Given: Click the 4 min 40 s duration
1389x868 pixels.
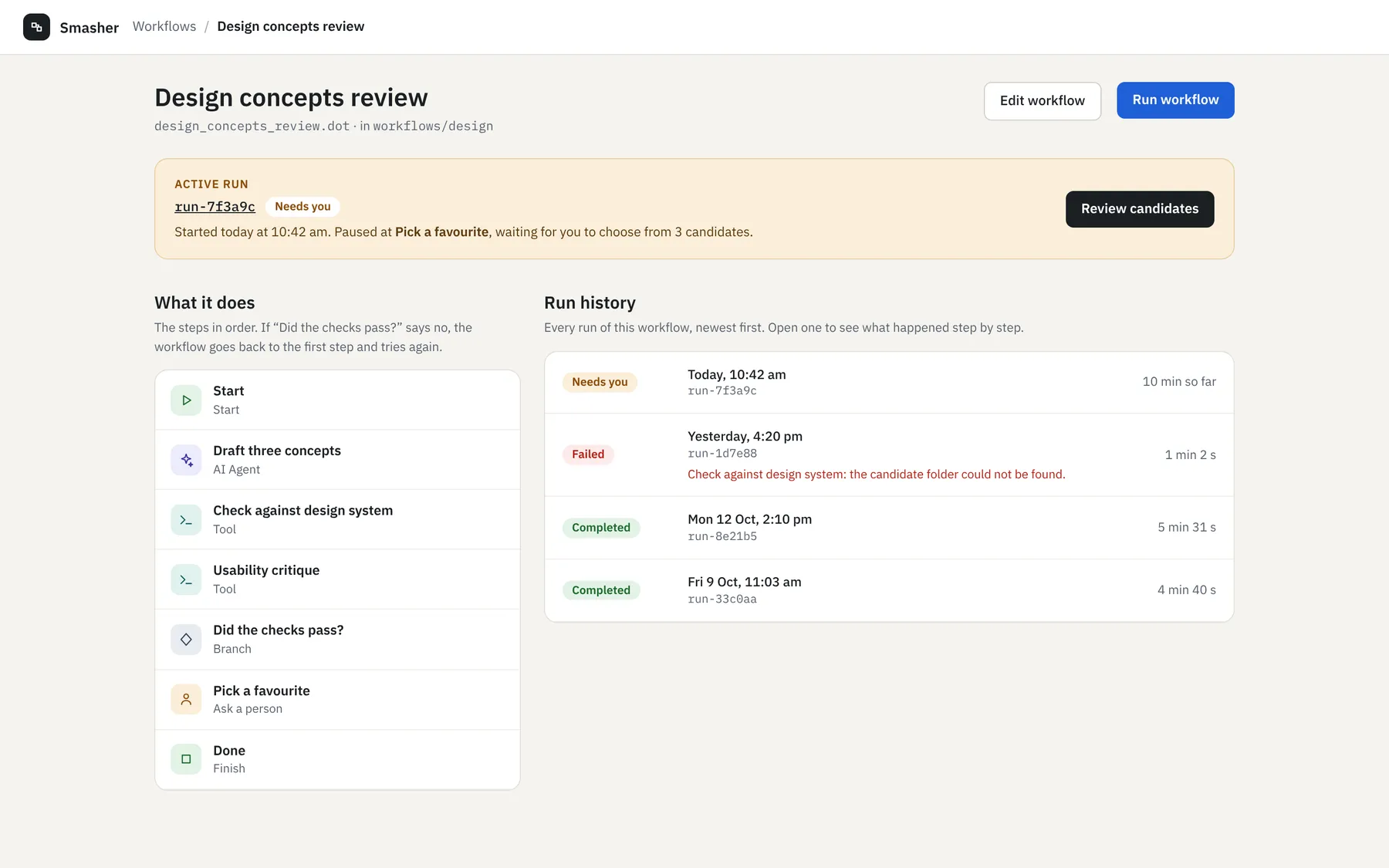Looking at the screenshot, I should point(1187,590).
